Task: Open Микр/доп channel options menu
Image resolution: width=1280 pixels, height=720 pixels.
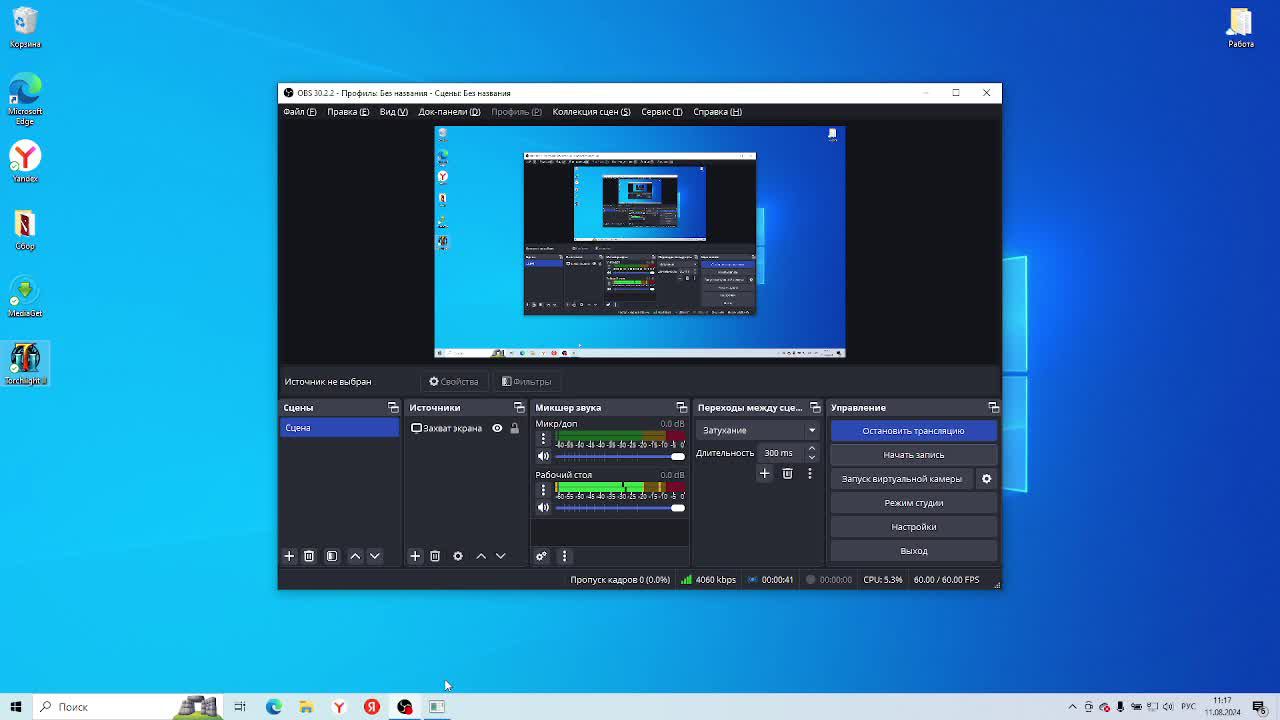Action: (543, 438)
